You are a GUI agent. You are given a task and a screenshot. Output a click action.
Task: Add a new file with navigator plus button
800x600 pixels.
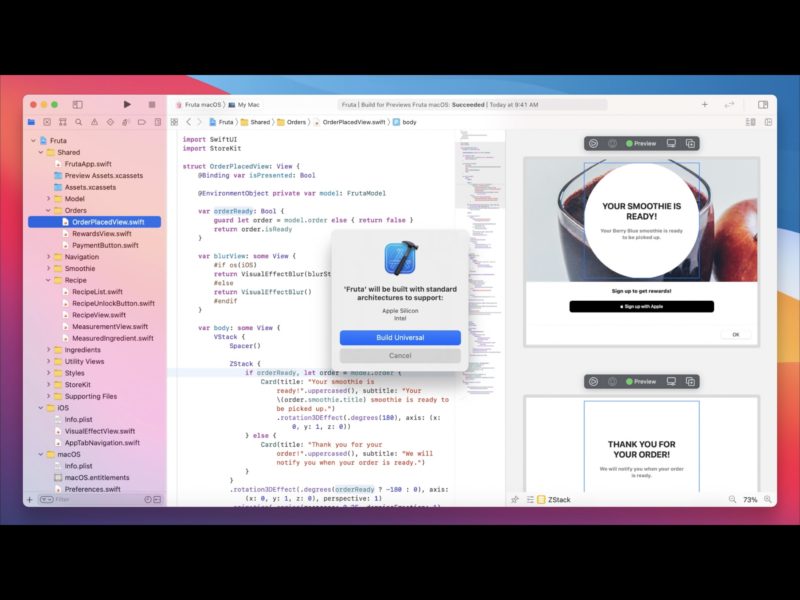click(x=30, y=499)
